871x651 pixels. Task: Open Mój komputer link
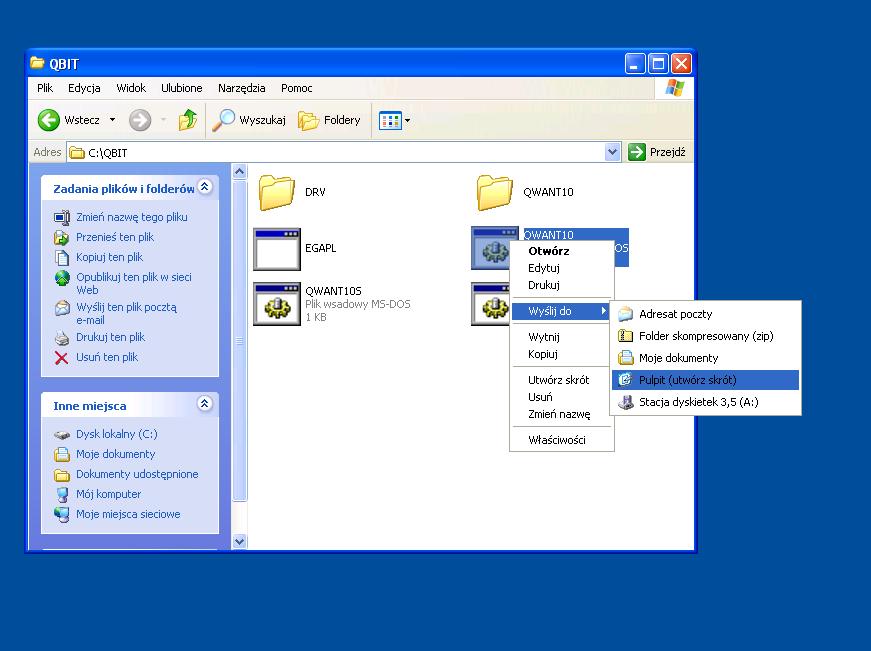tap(108, 494)
